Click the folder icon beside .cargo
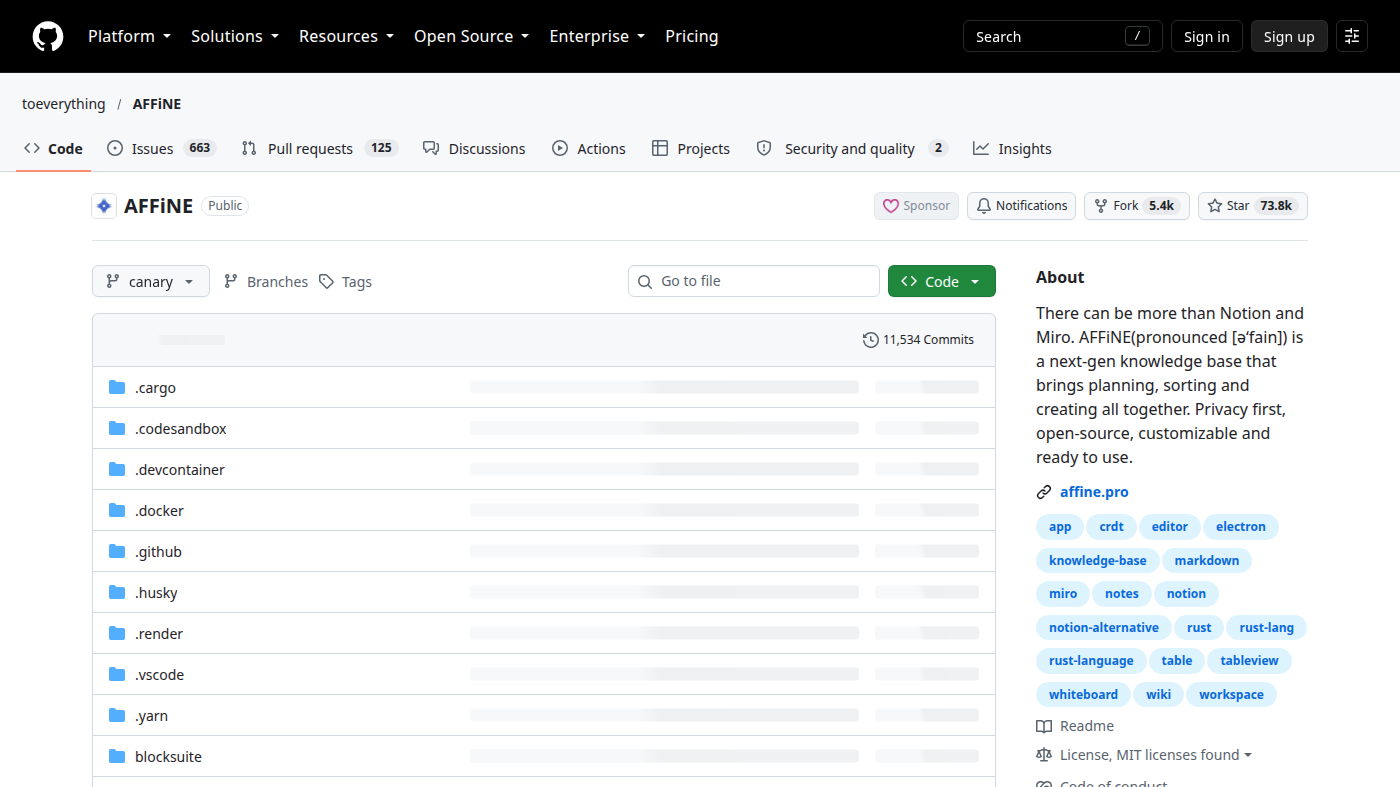The width and height of the screenshot is (1400, 787). (117, 388)
